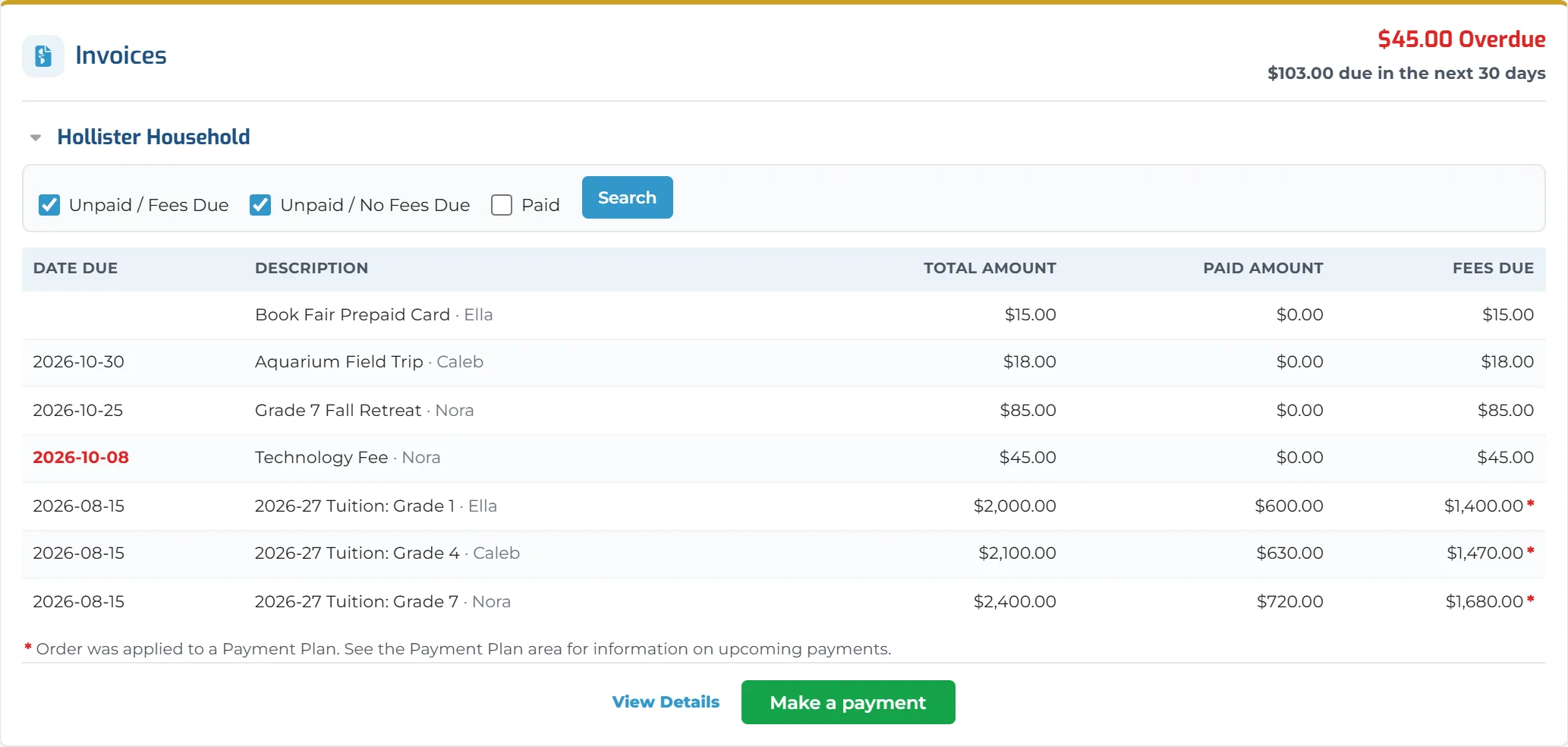This screenshot has height=747, width=1568.
Task: Select the Grade 7 Fall Retreat invoice
Action: [783, 411]
